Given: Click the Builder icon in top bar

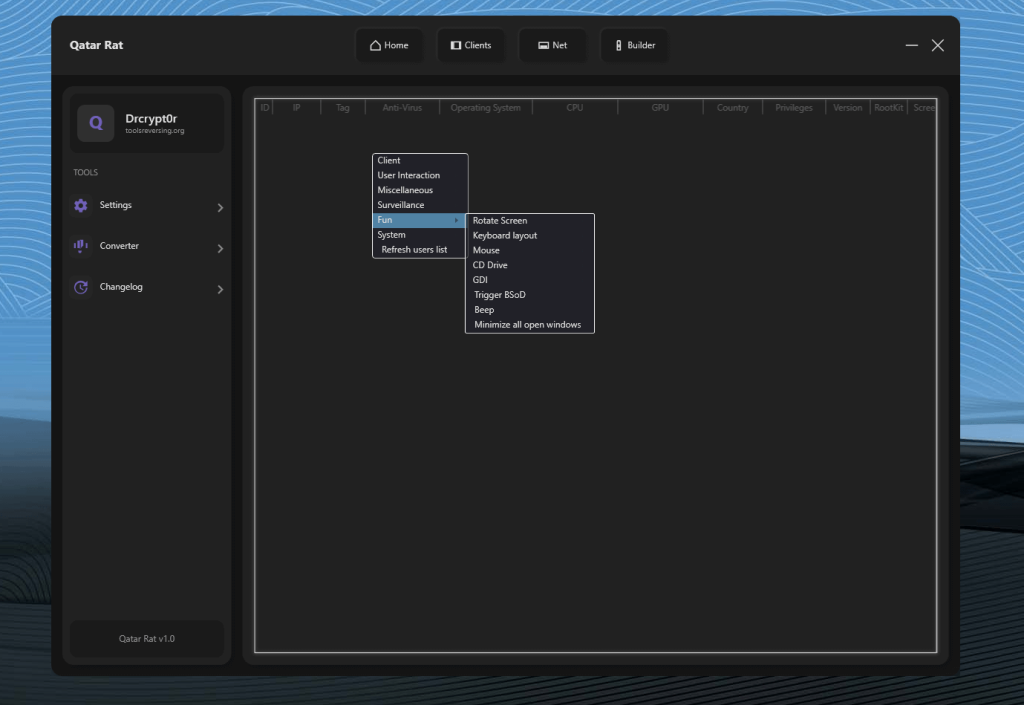Looking at the screenshot, I should [x=619, y=45].
